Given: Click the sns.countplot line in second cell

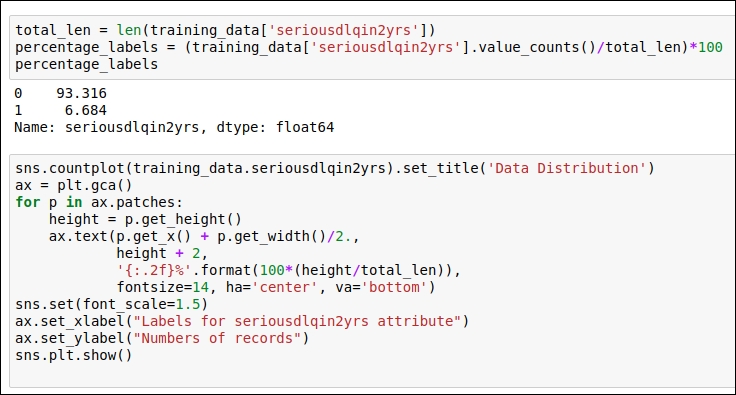Looking at the screenshot, I should pos(335,168).
